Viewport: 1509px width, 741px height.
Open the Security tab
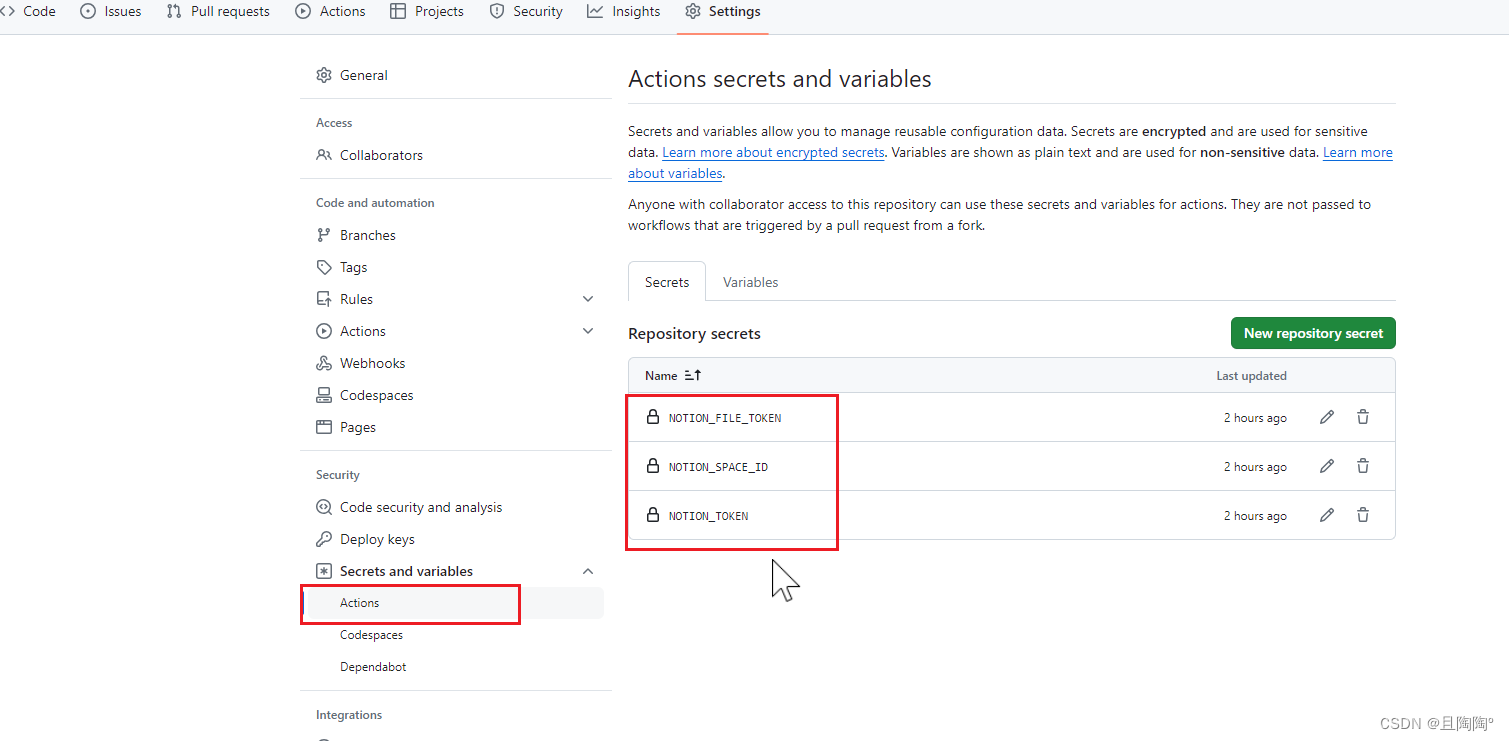(526, 11)
